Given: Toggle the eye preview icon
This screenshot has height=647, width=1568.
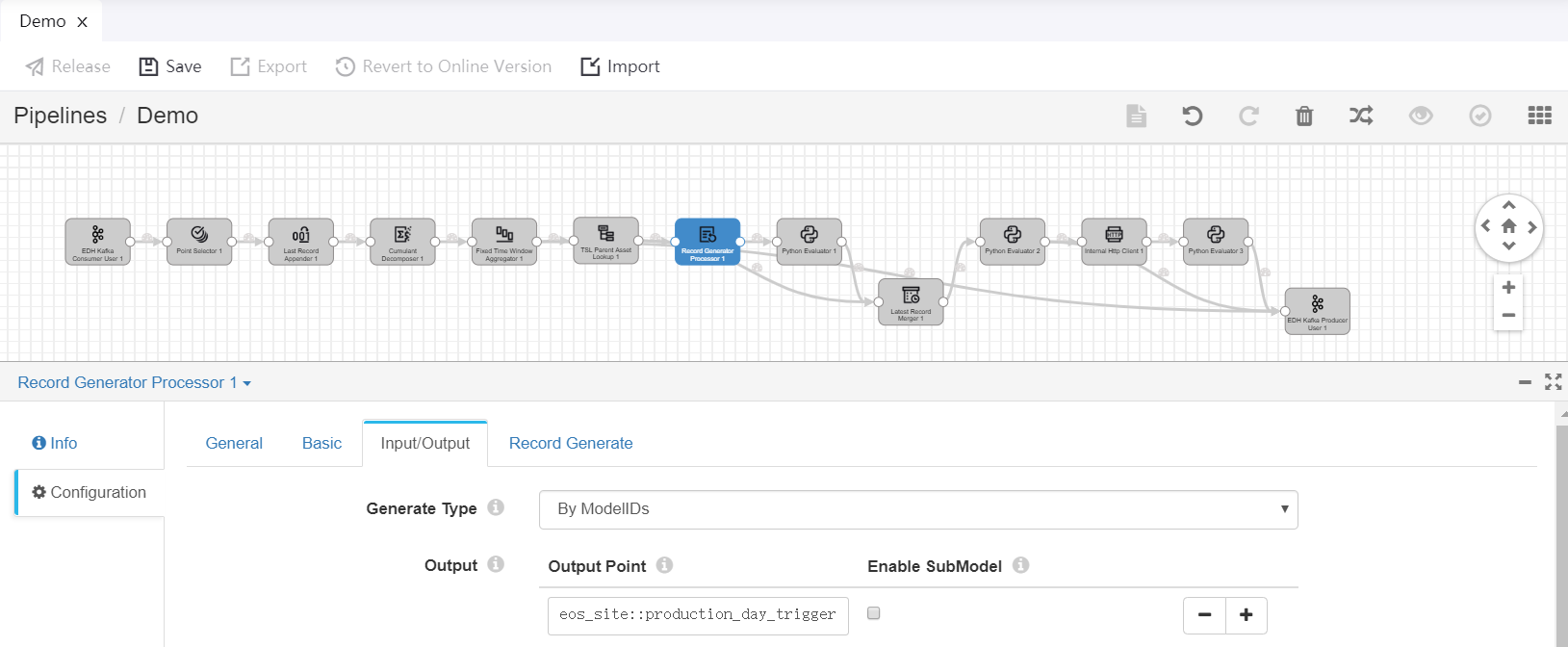Looking at the screenshot, I should tap(1421, 116).
